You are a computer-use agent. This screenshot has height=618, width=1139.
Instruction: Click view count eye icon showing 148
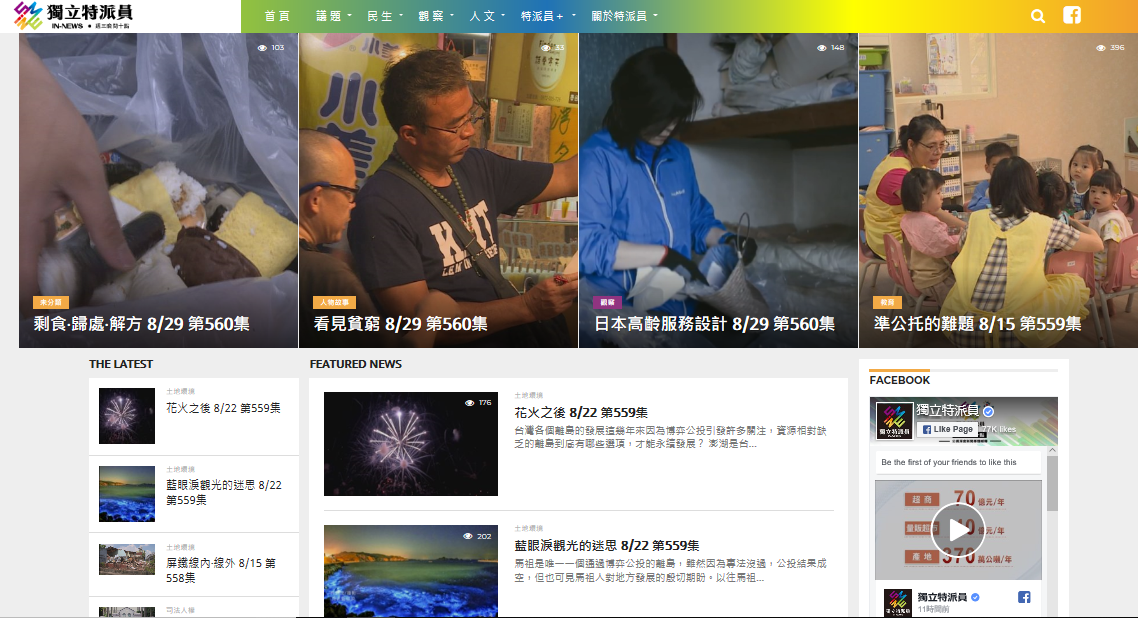(822, 48)
